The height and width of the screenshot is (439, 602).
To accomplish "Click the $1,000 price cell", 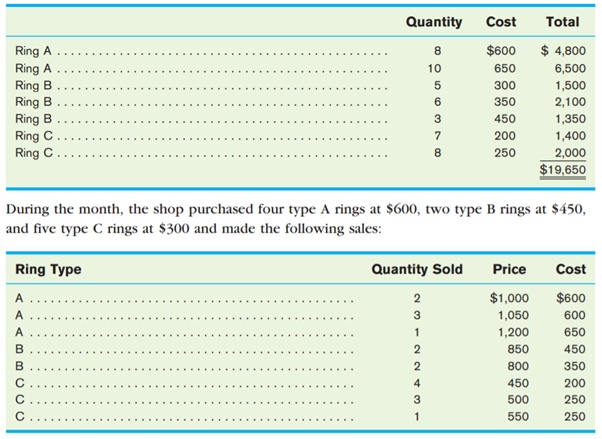I will [x=510, y=297].
